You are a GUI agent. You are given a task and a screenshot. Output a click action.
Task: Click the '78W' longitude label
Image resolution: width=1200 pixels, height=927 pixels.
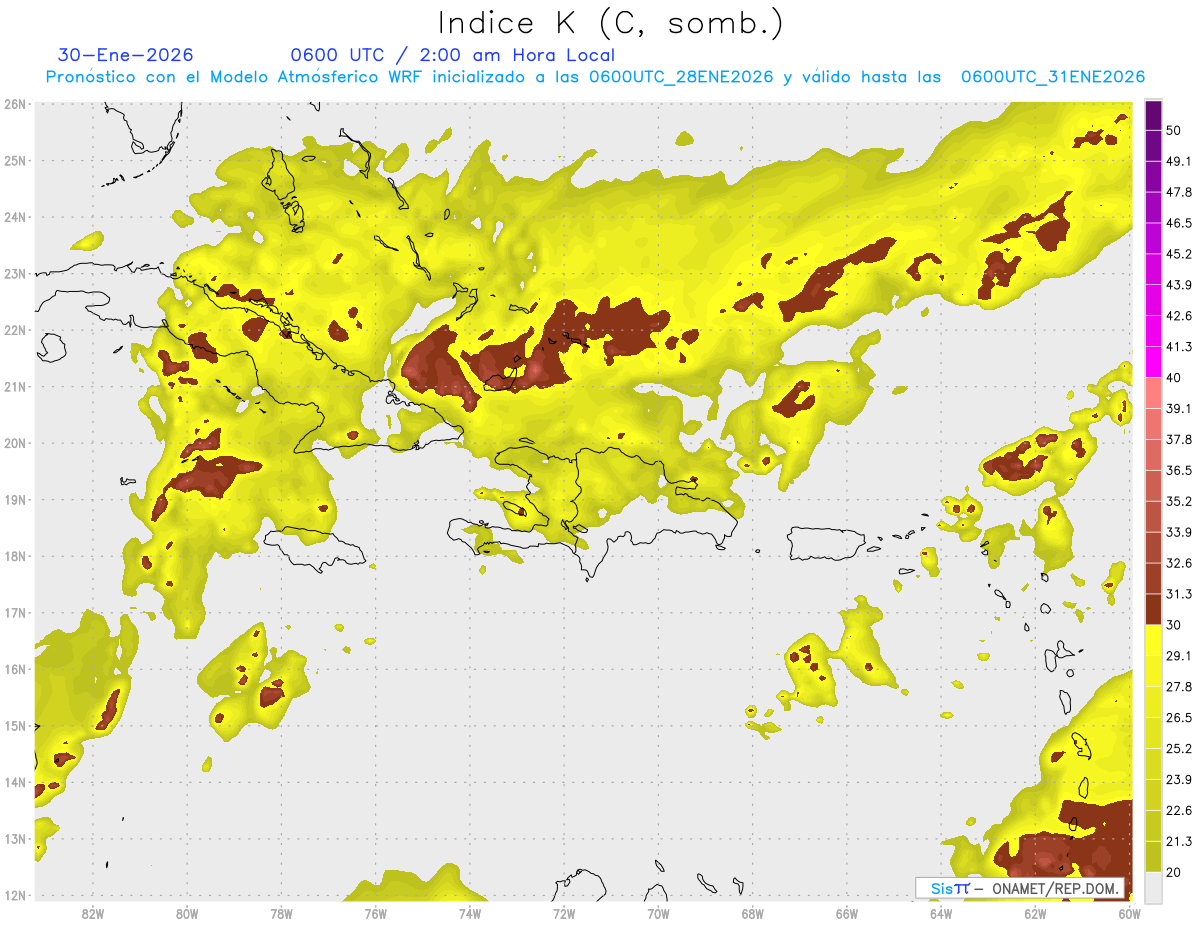click(281, 913)
